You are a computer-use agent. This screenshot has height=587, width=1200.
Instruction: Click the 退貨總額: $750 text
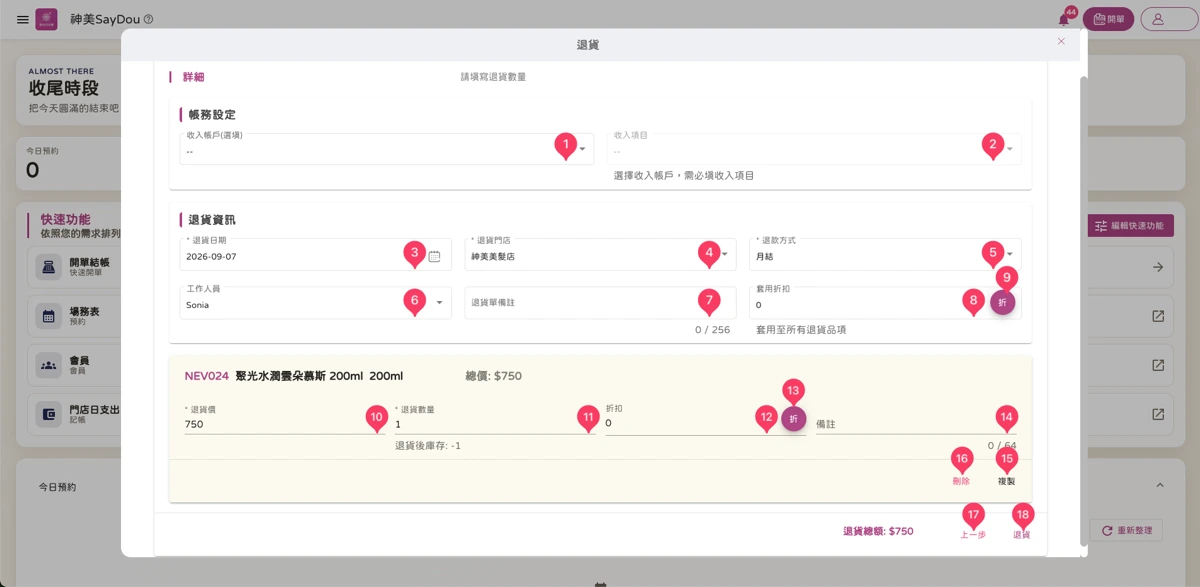pyautogui.click(x=878, y=532)
